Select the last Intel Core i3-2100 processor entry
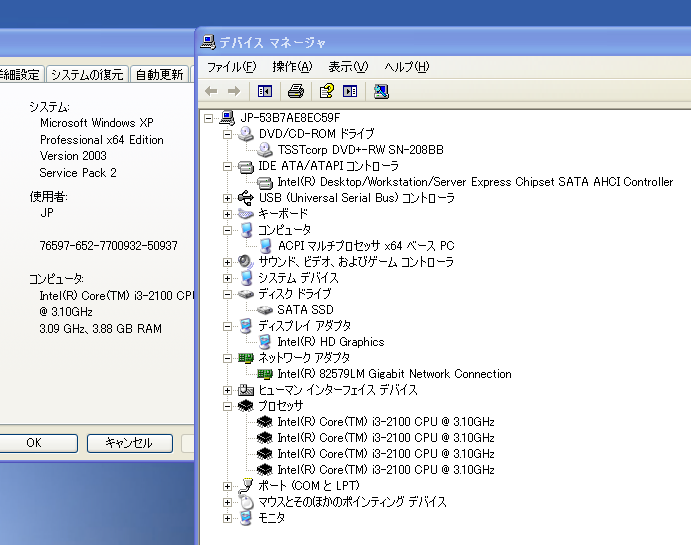This screenshot has height=545, width=691. tap(386, 470)
